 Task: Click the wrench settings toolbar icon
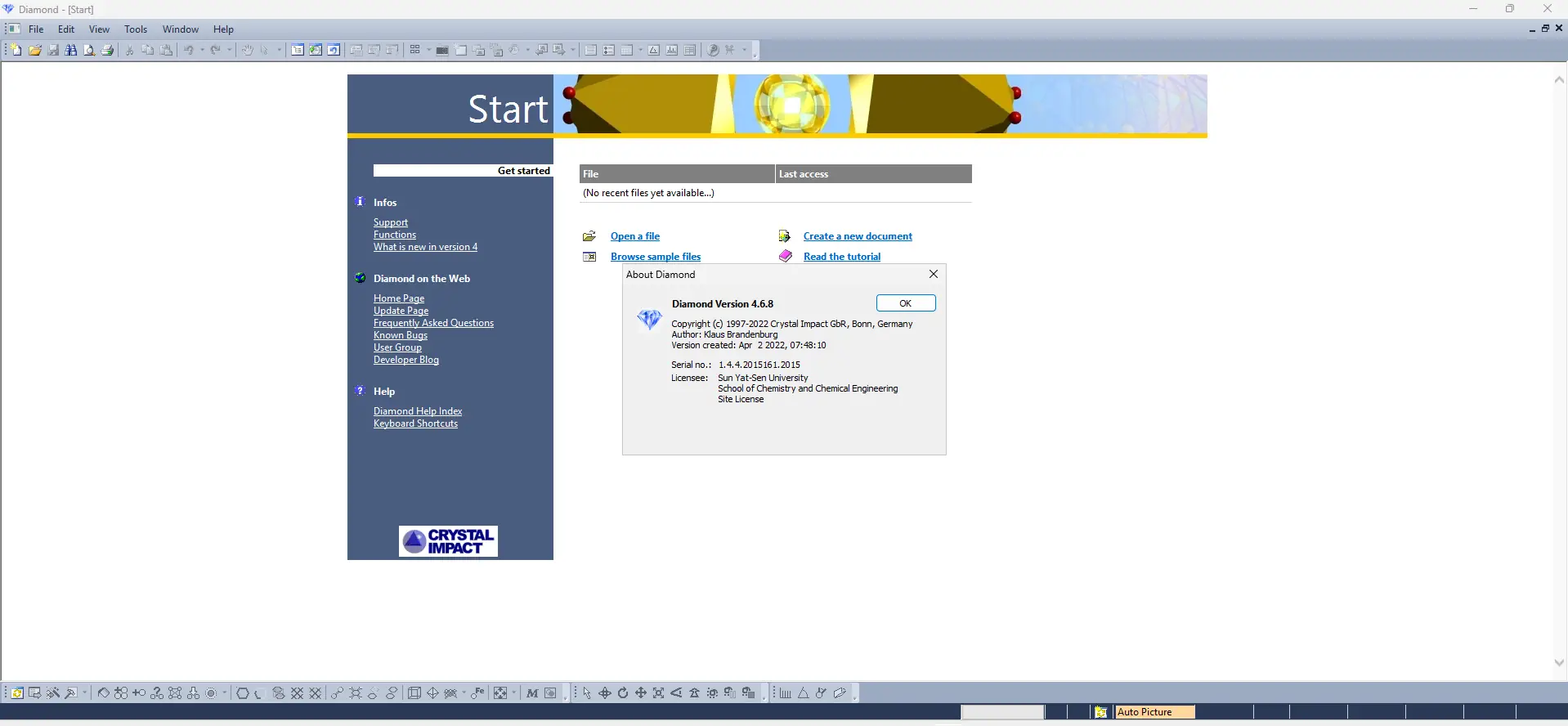click(713, 50)
